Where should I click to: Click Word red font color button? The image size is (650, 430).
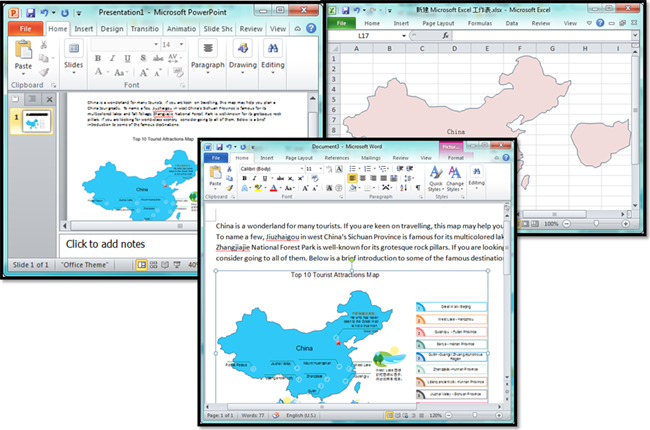(273, 188)
